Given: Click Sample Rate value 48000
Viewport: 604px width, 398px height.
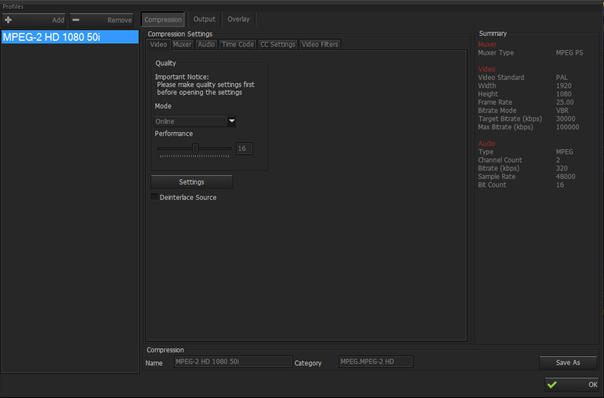Looking at the screenshot, I should point(565,176).
